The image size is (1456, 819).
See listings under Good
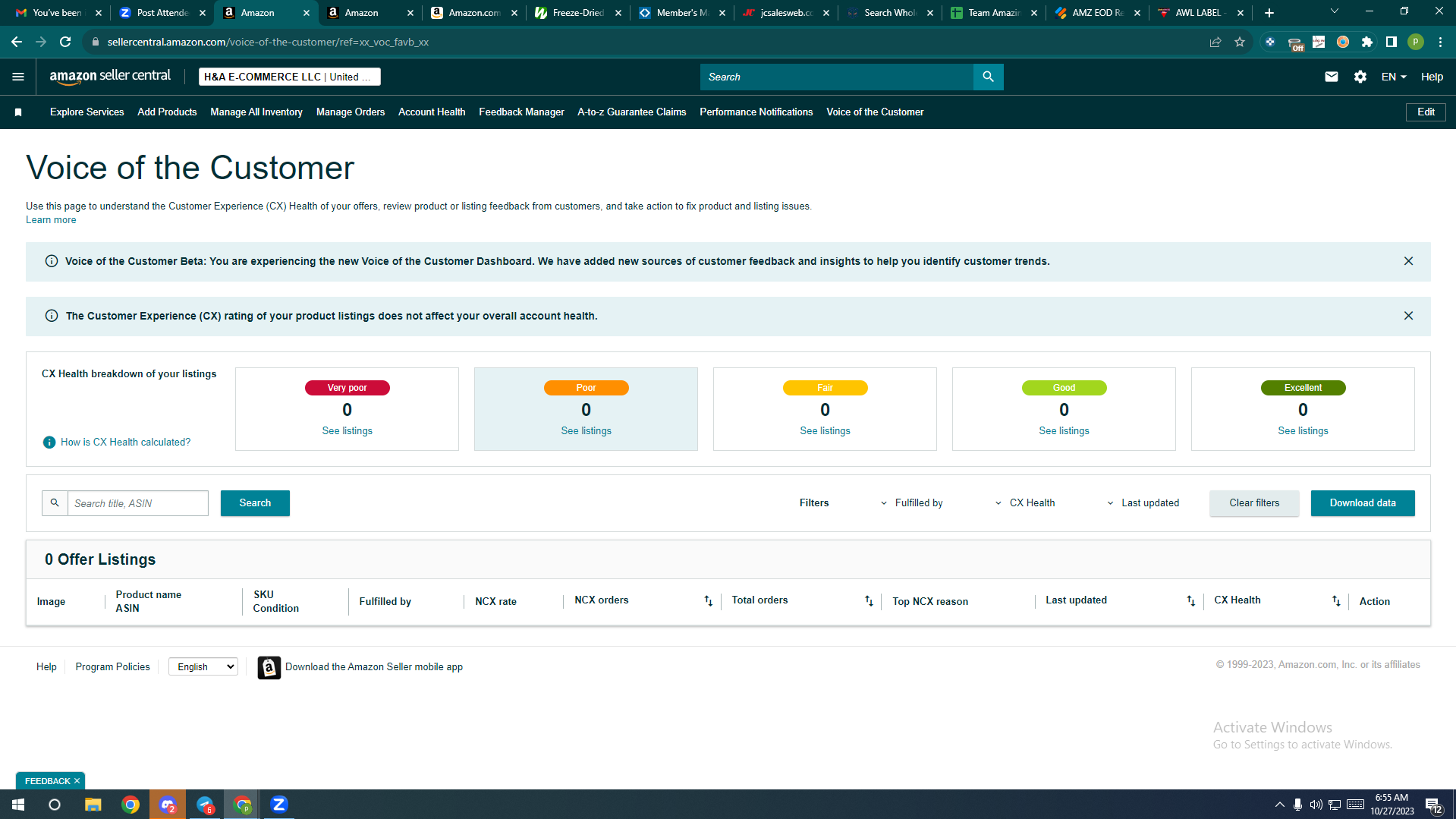tap(1064, 431)
